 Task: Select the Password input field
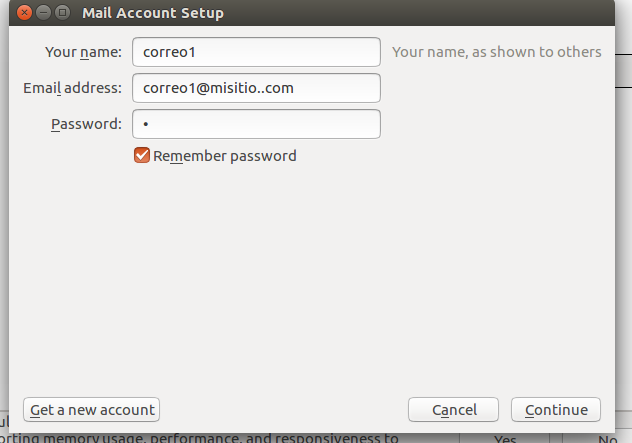pos(256,124)
